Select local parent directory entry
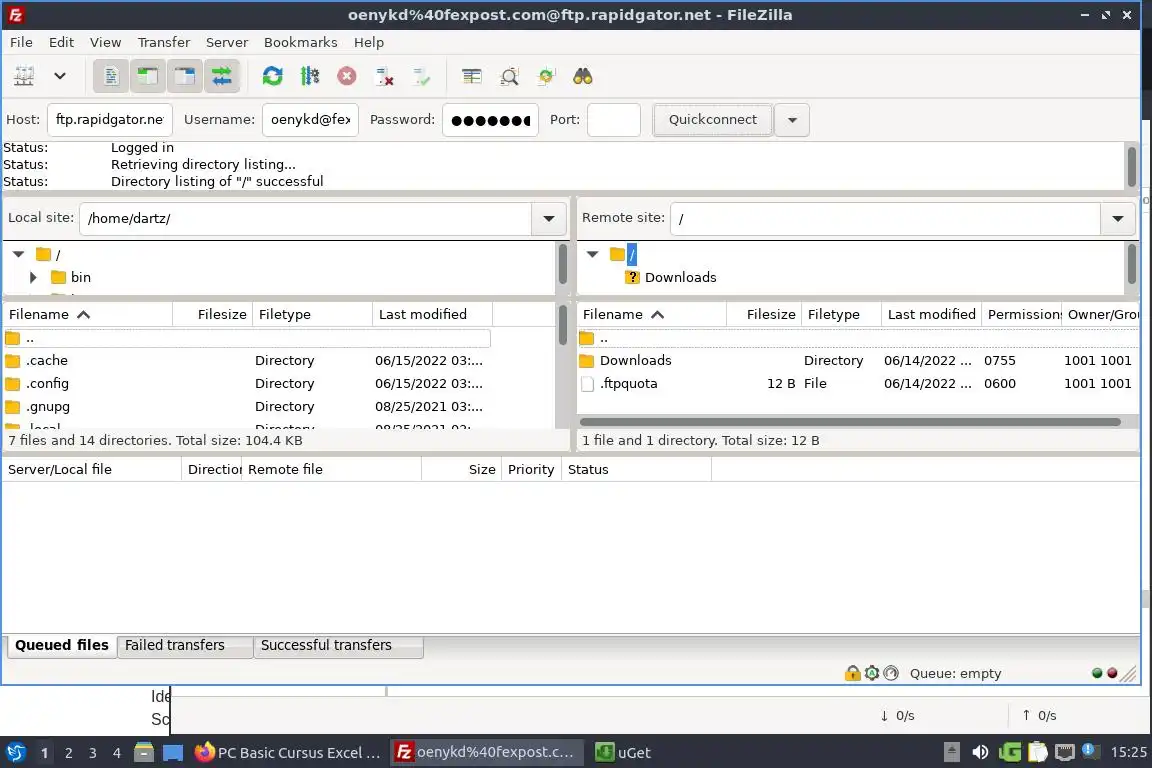The height and width of the screenshot is (768, 1152). 247,338
